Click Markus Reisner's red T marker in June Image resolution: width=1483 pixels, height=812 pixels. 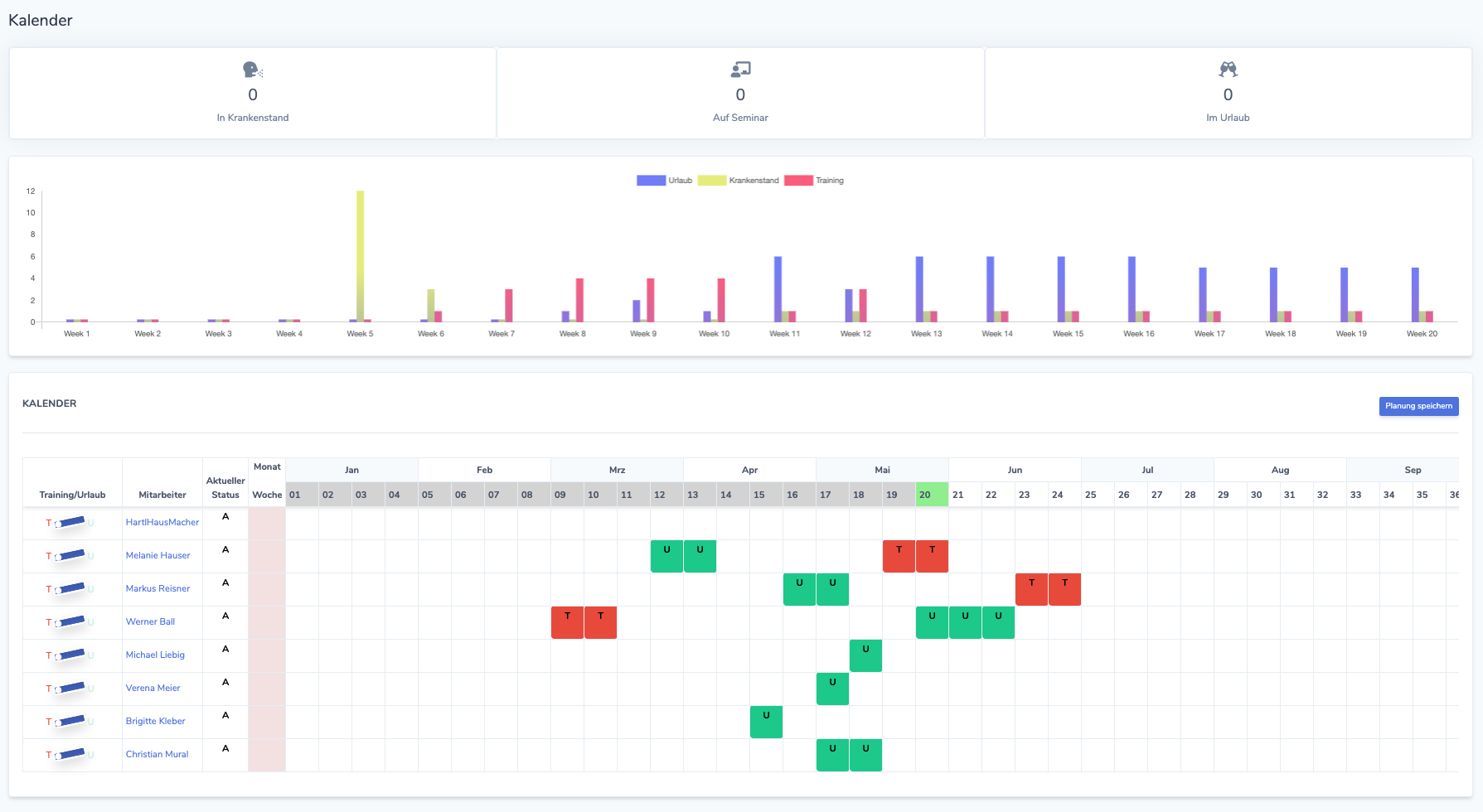click(x=1031, y=589)
